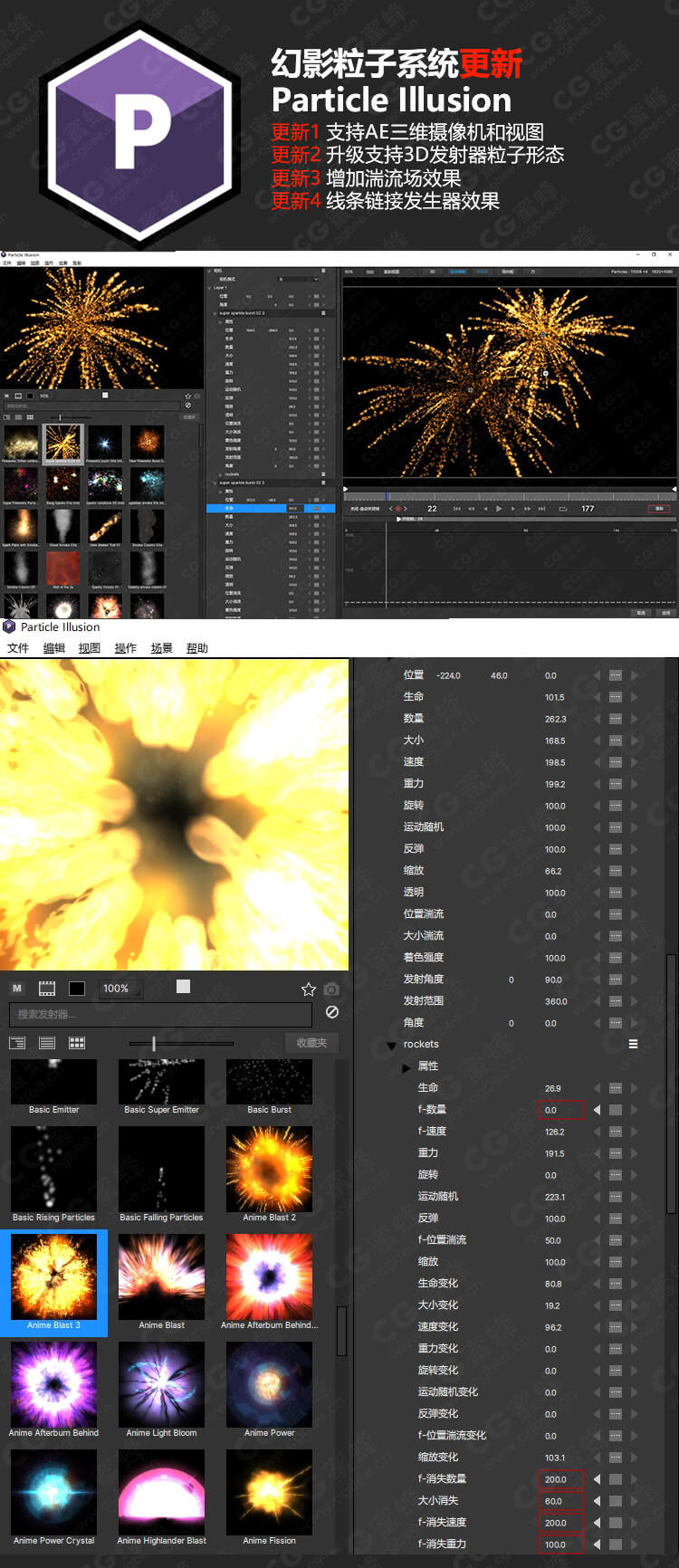Collapse the rockets particle type group
Viewport: 679px width, 1568px height.
(391, 1046)
